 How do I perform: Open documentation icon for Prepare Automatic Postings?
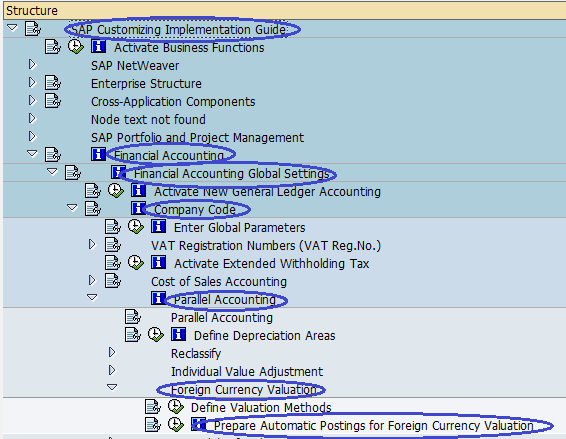[153, 425]
